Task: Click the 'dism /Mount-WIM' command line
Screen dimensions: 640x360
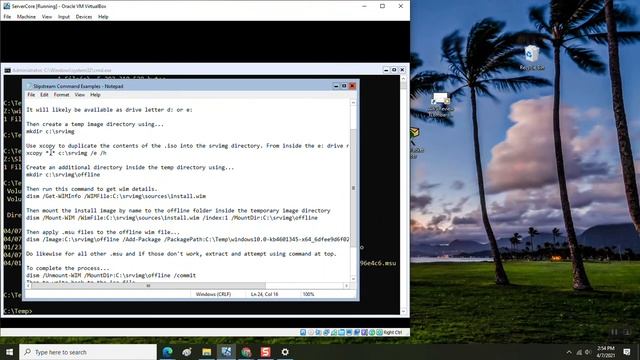Action: coord(172,218)
